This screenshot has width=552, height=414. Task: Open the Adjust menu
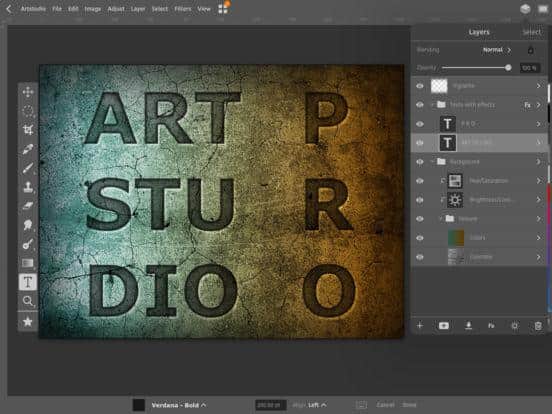(116, 9)
